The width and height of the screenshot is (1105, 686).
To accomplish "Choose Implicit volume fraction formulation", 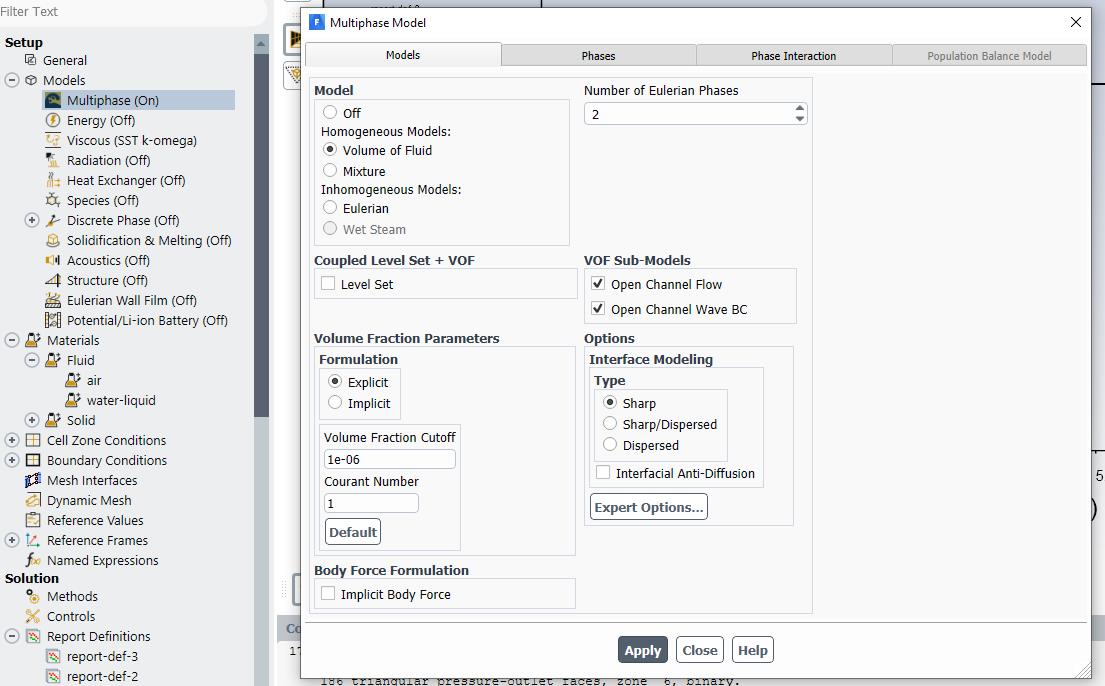I will (x=335, y=402).
